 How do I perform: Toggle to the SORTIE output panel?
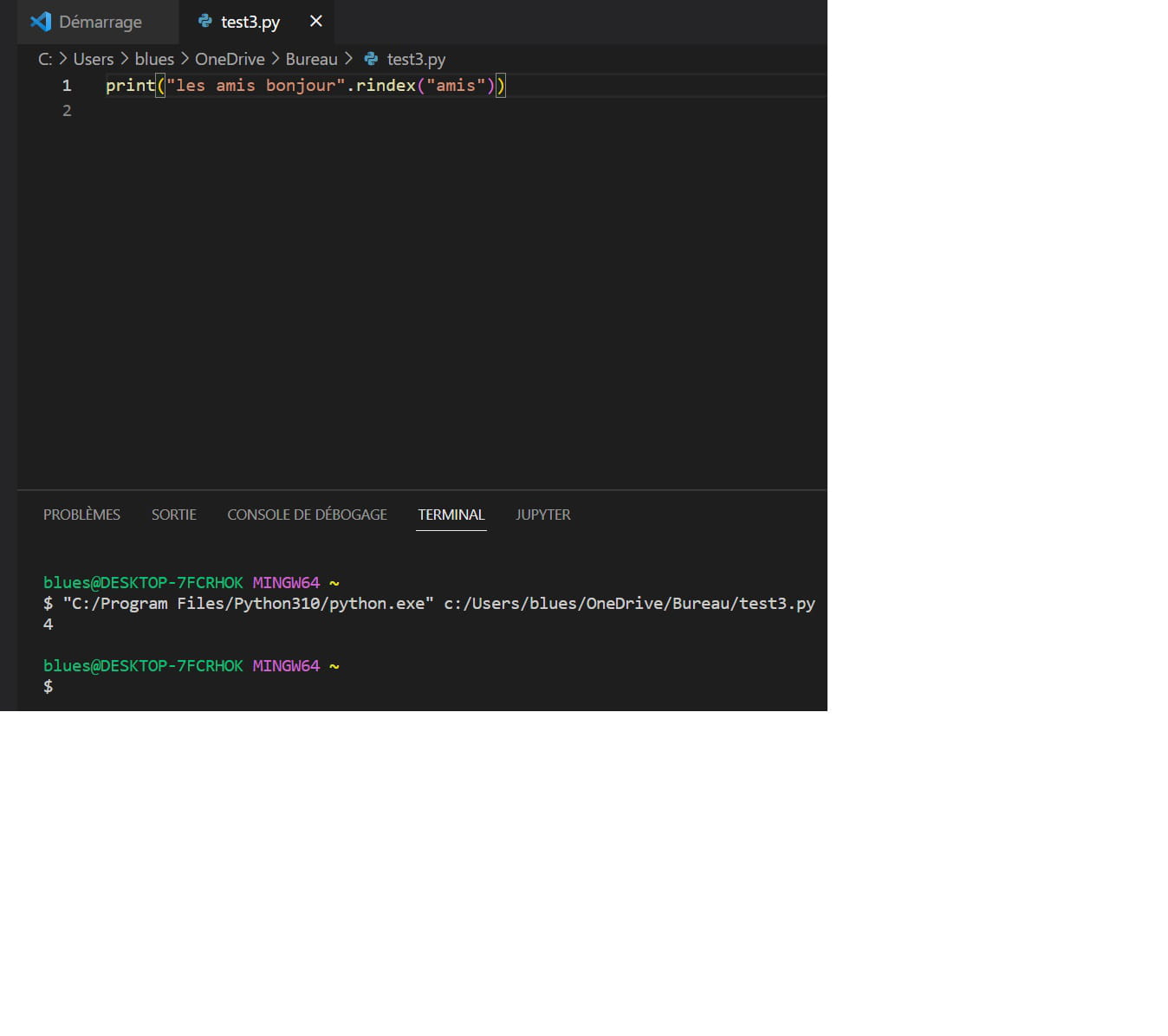click(x=173, y=515)
